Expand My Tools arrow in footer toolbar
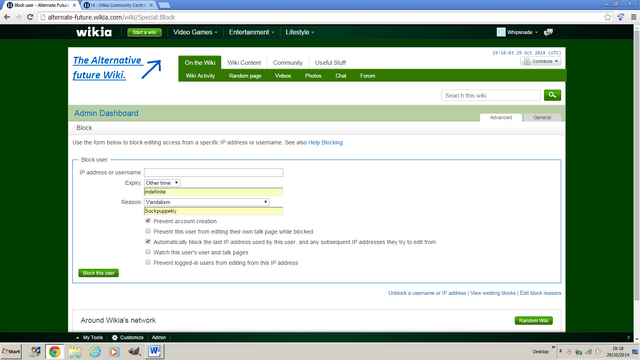Image resolution: width=640 pixels, height=360 pixels. [x=78, y=338]
